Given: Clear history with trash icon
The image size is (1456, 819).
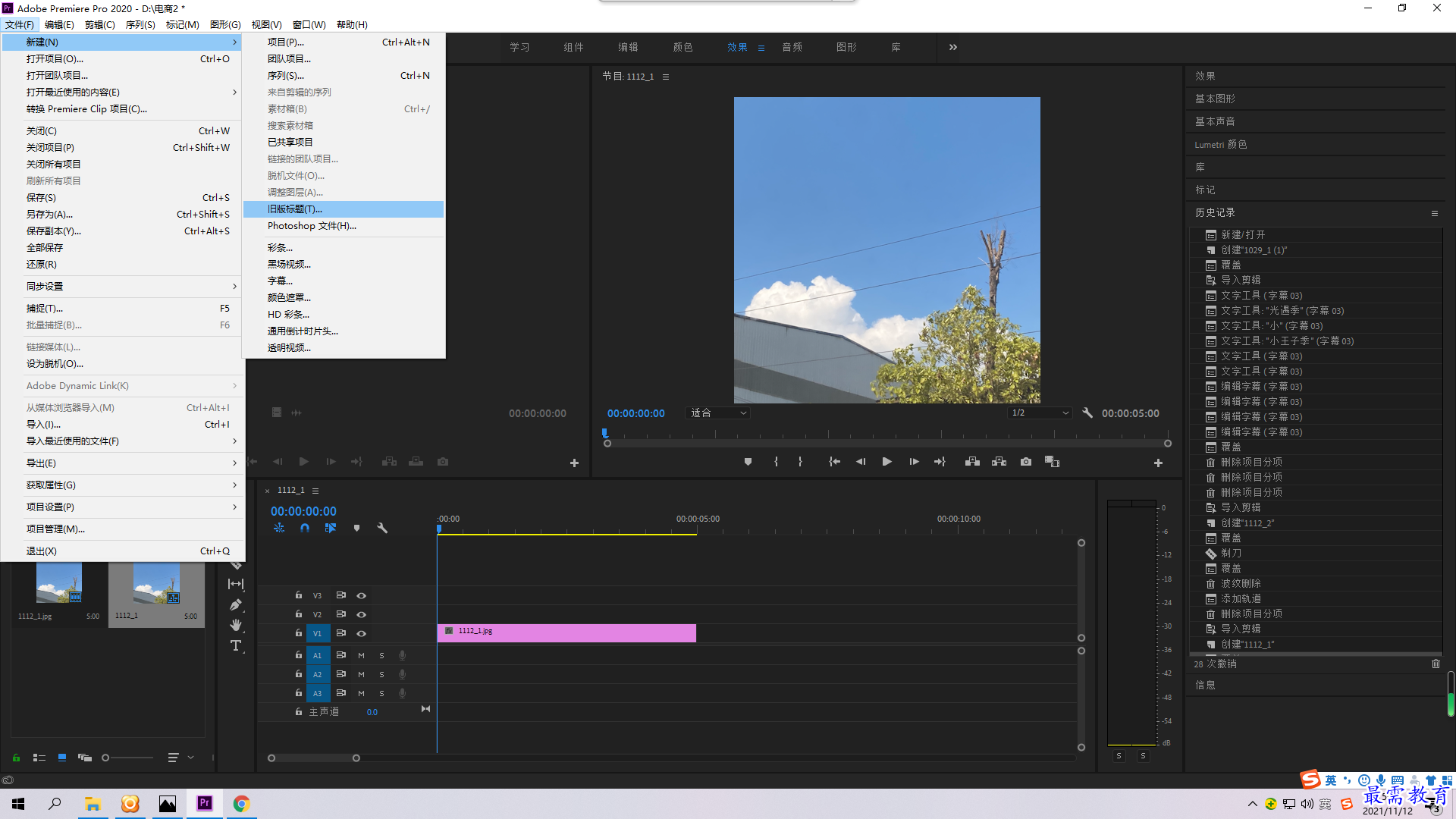Looking at the screenshot, I should click(1436, 664).
